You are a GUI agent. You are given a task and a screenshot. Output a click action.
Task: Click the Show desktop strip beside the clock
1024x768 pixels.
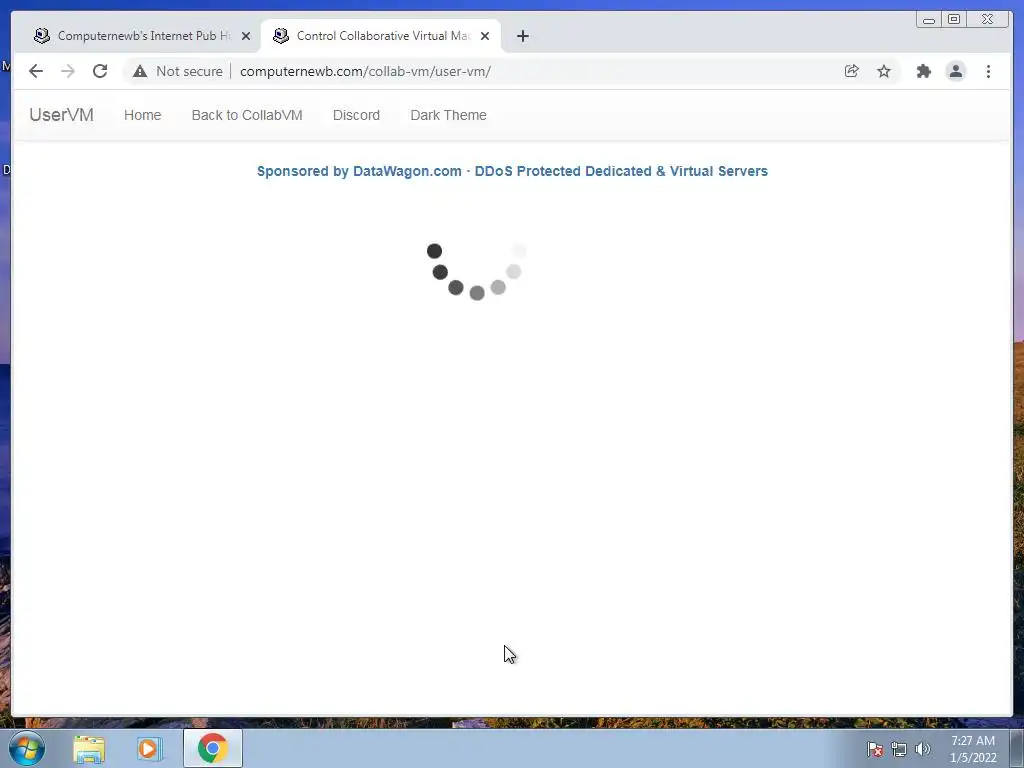pyautogui.click(x=1017, y=748)
